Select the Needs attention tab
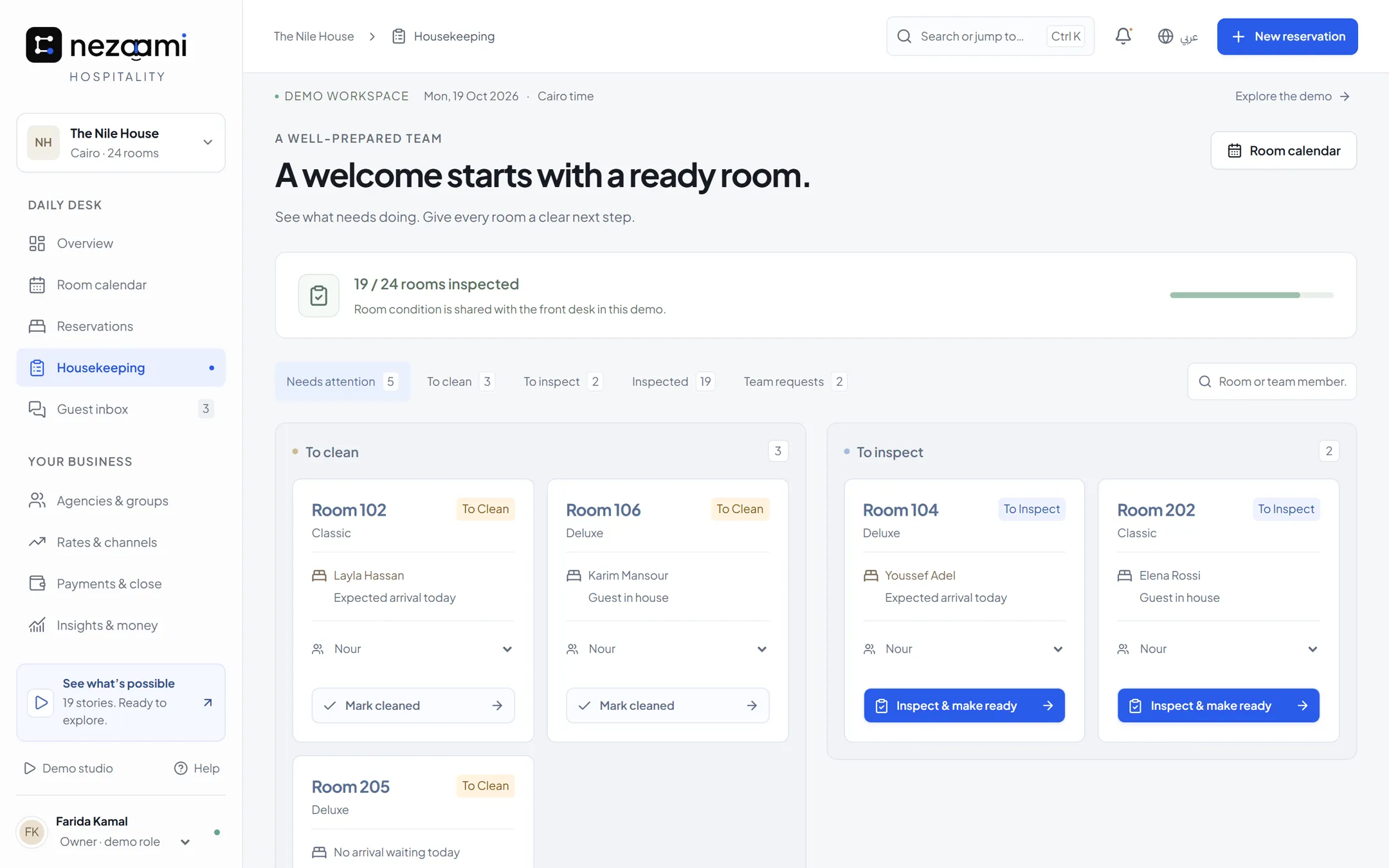This screenshot has width=1389, height=868. [x=342, y=381]
